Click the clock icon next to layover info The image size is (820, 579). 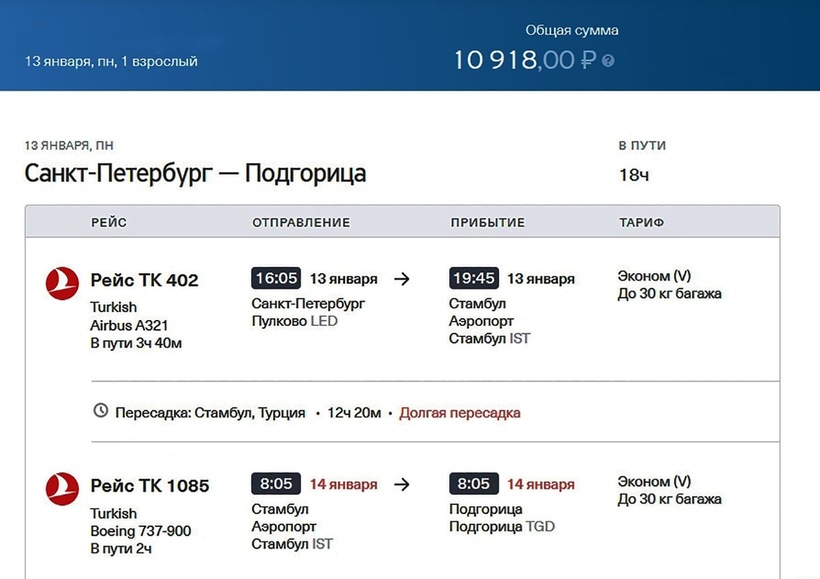point(100,411)
